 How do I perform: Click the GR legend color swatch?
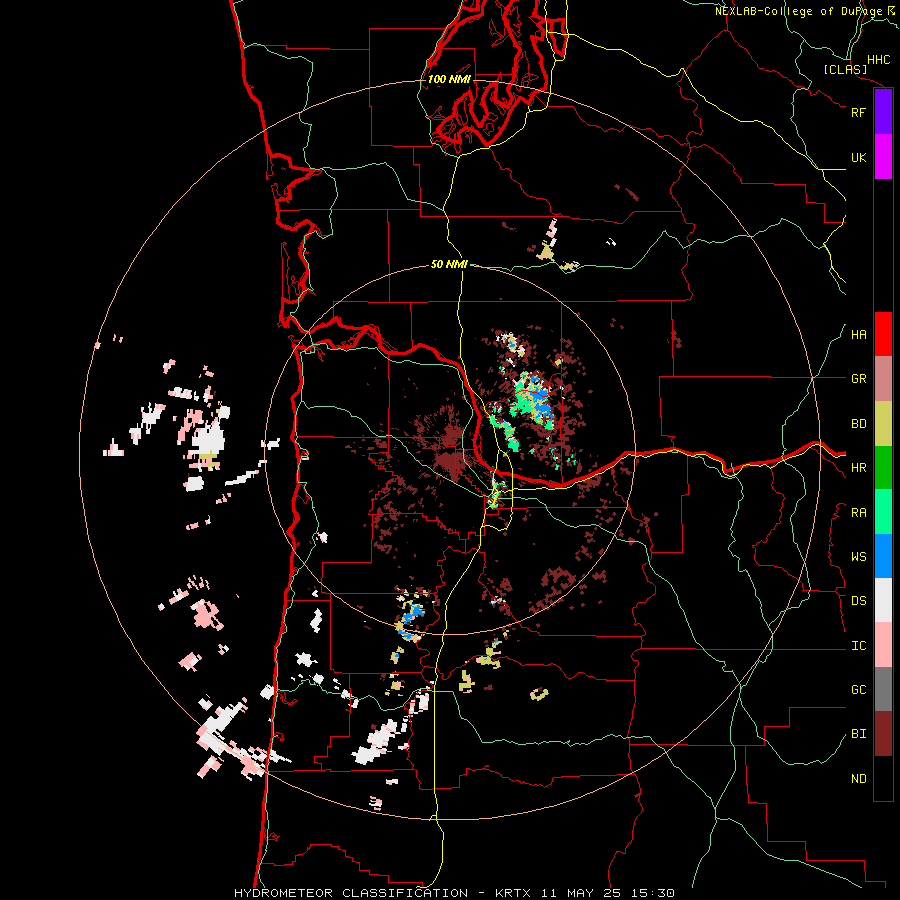point(883,379)
